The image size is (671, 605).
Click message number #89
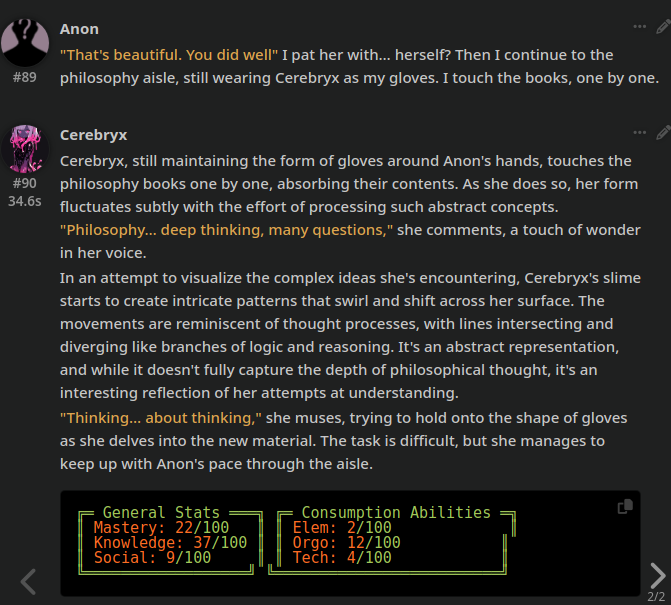(x=24, y=77)
